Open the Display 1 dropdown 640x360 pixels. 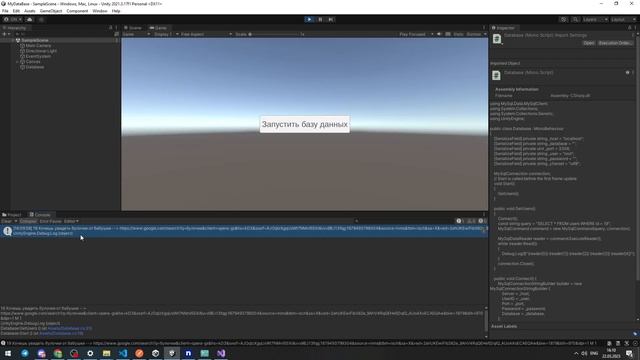166,34
